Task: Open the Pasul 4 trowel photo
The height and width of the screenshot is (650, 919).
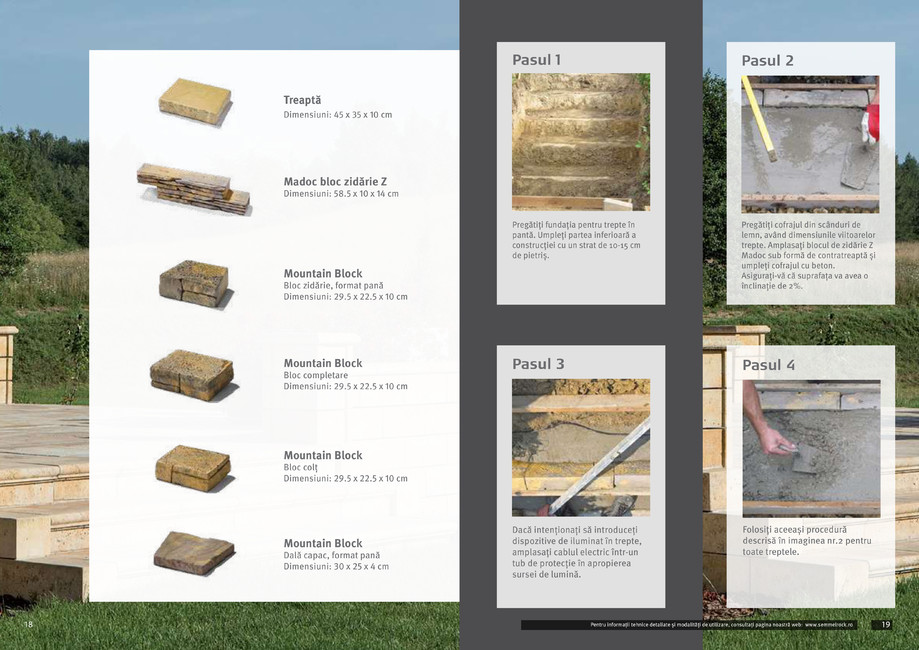Action: point(810,448)
